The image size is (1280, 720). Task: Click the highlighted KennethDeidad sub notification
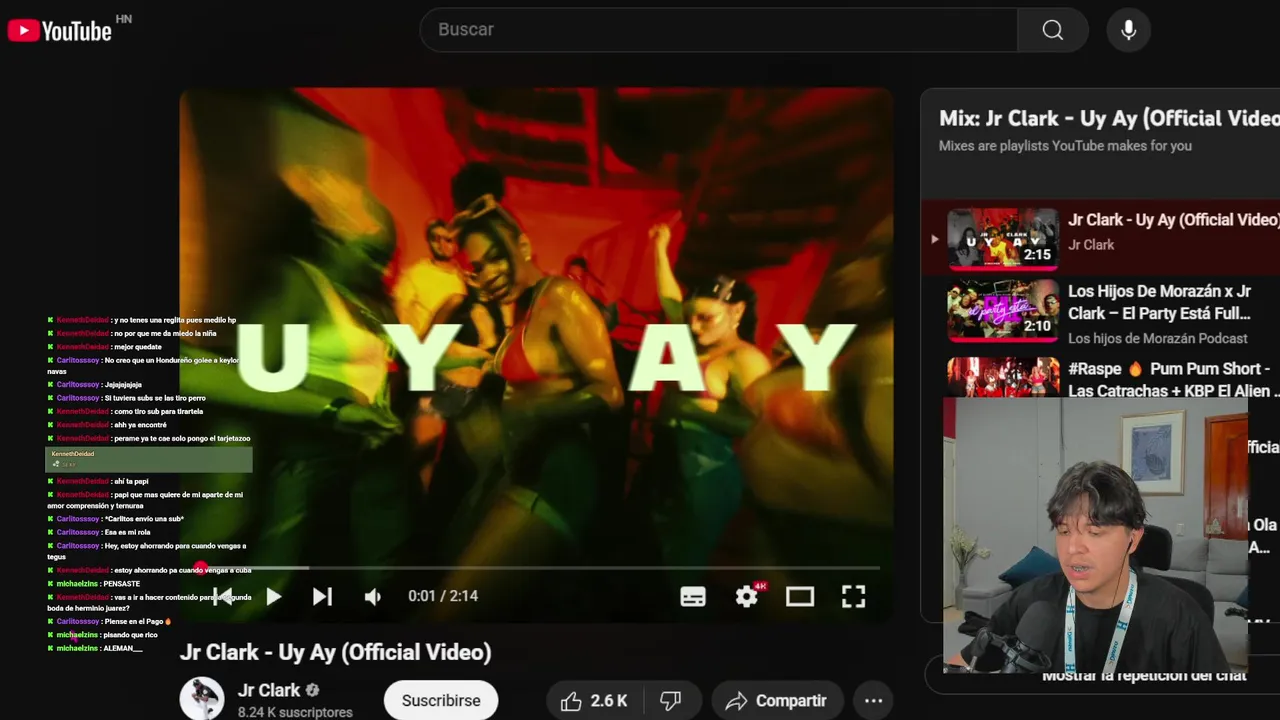pos(149,459)
